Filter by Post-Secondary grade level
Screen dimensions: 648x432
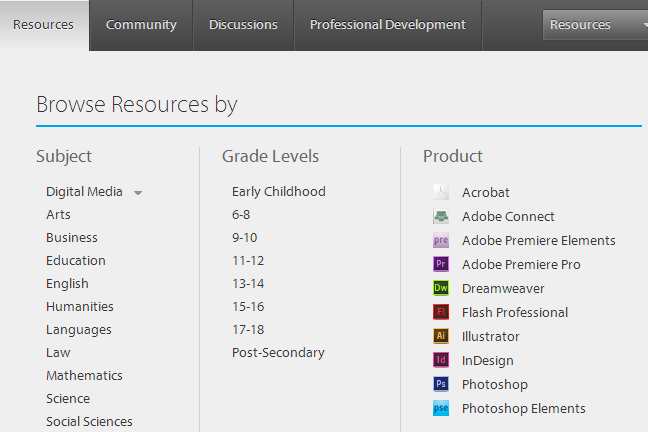pos(279,353)
